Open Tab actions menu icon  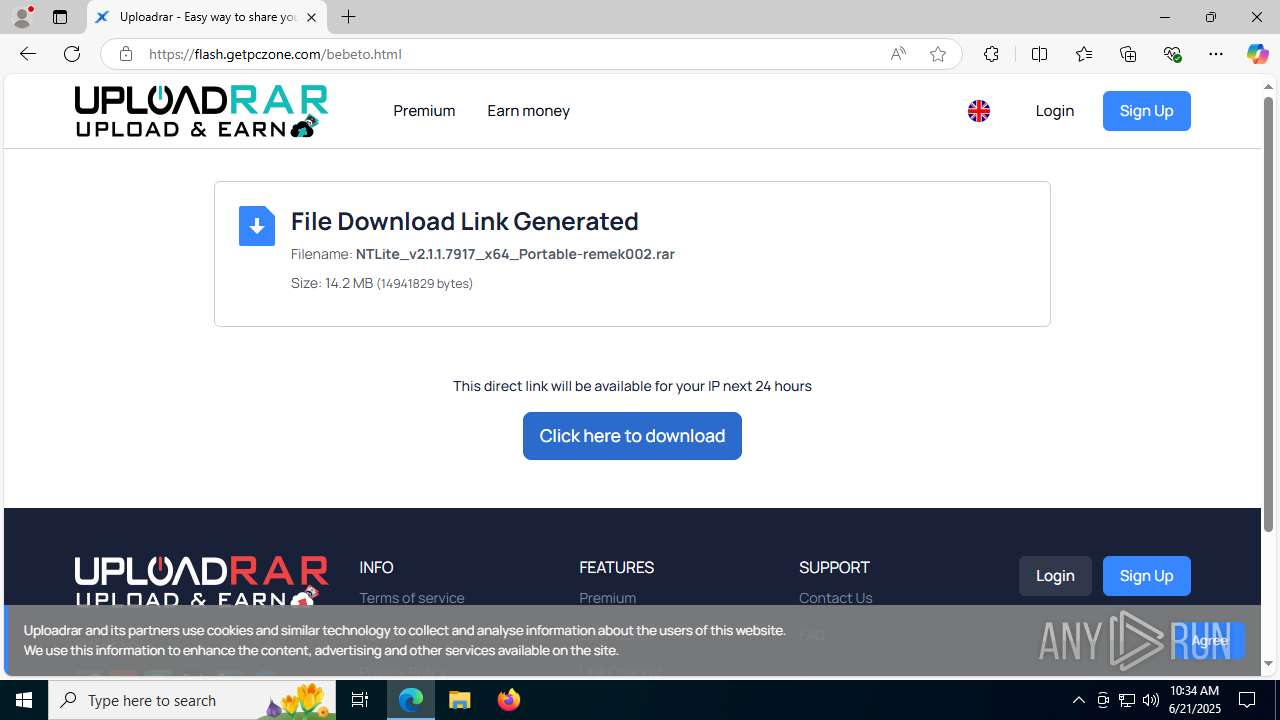point(60,17)
